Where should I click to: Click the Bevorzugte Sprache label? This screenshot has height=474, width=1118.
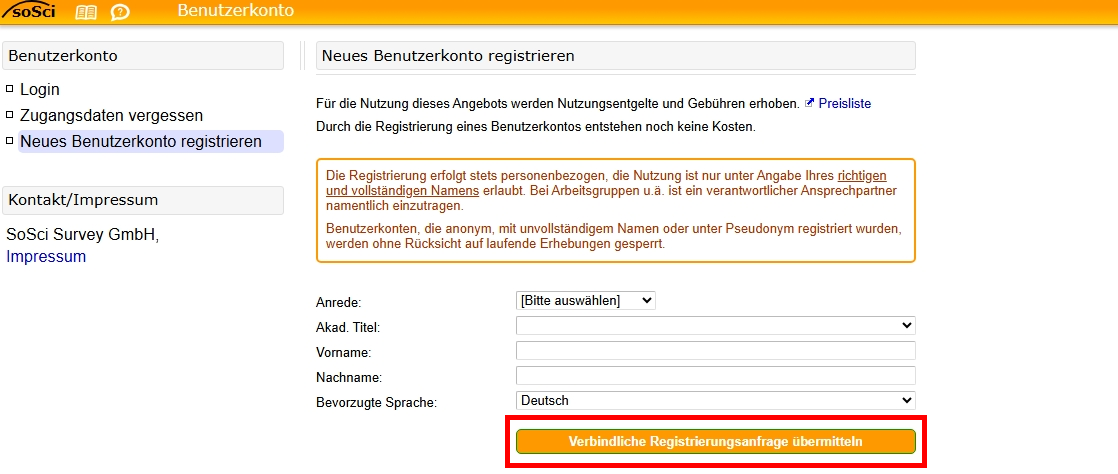[376, 403]
